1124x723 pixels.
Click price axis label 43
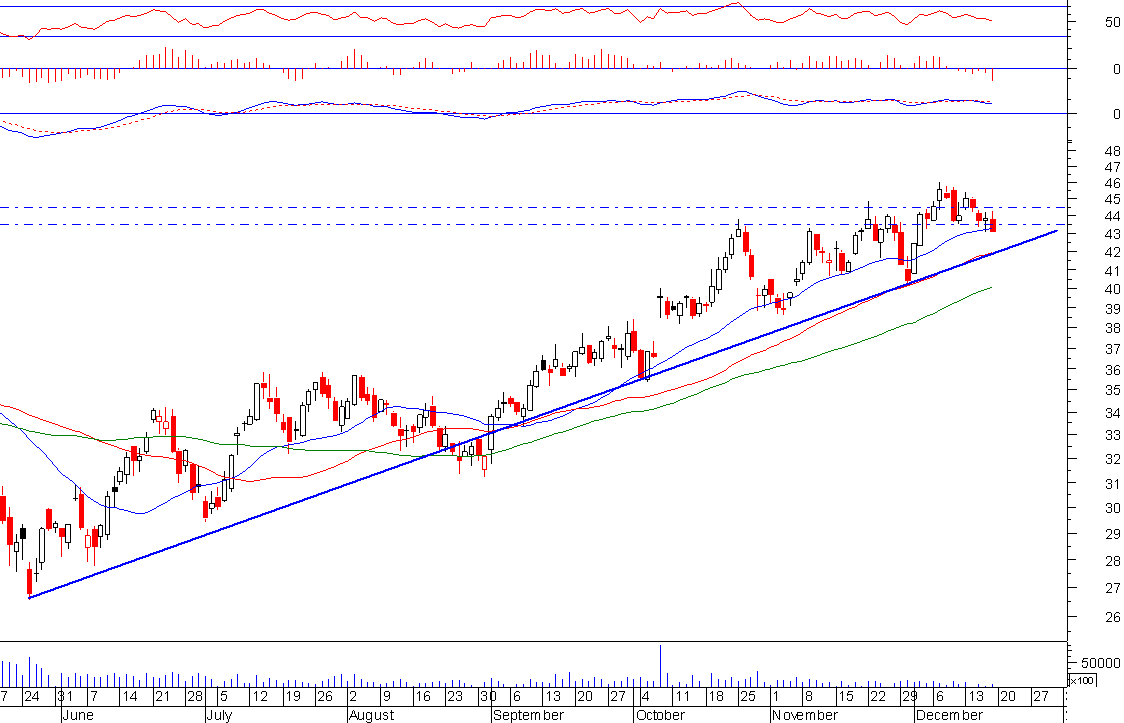[1113, 234]
